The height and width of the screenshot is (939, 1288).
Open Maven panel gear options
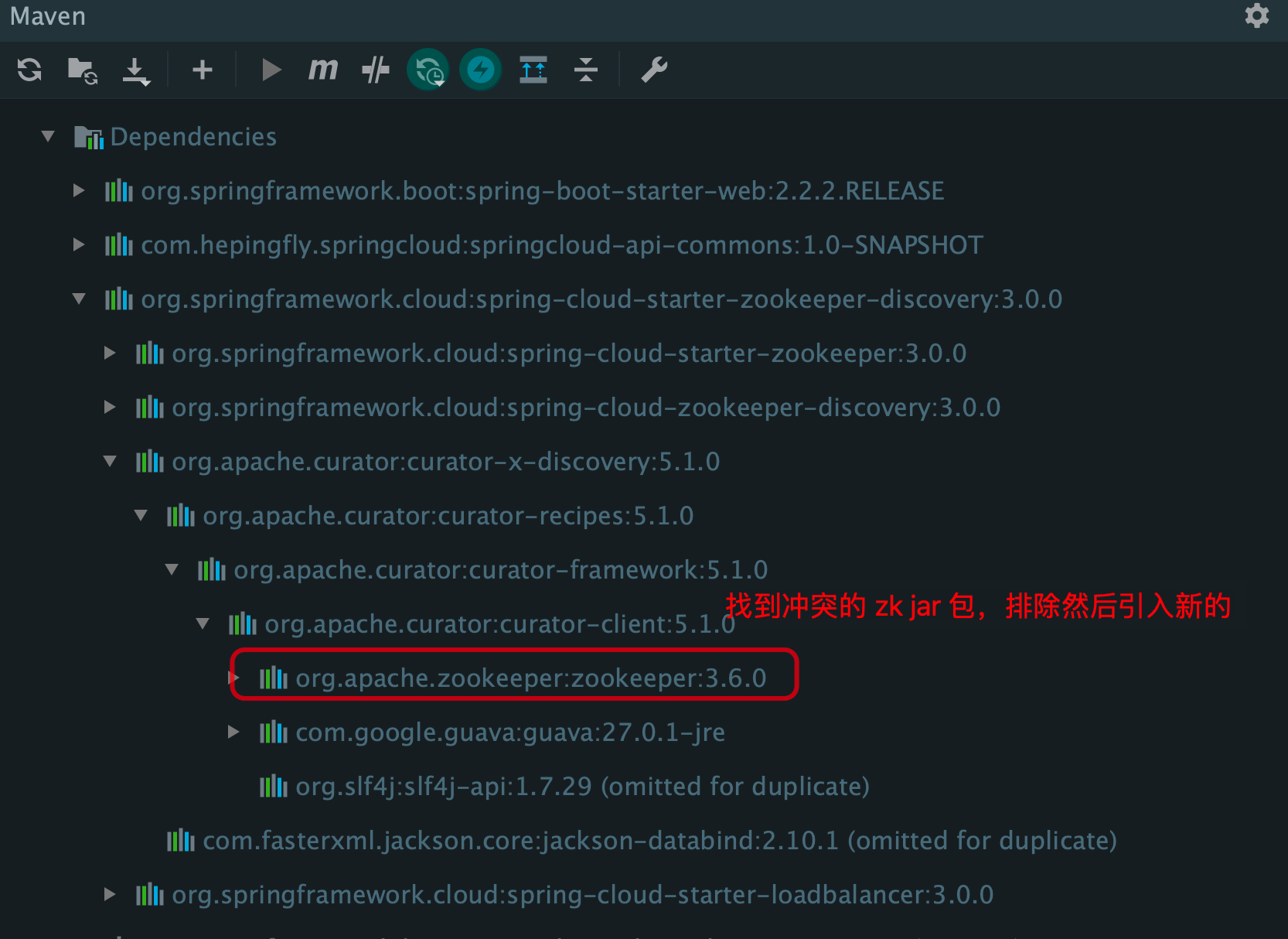click(1257, 15)
